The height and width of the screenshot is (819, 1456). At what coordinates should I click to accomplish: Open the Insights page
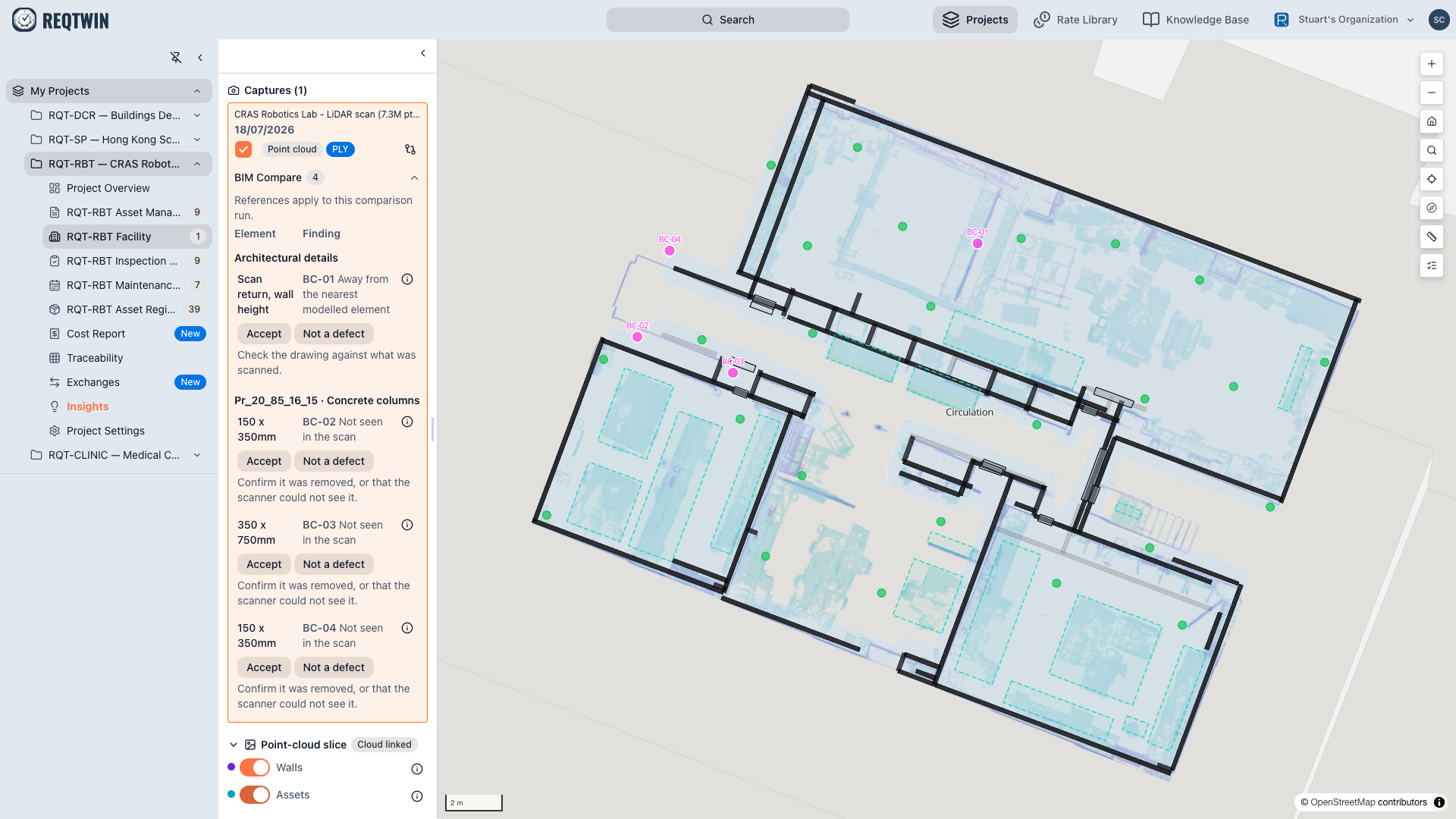[x=87, y=406]
